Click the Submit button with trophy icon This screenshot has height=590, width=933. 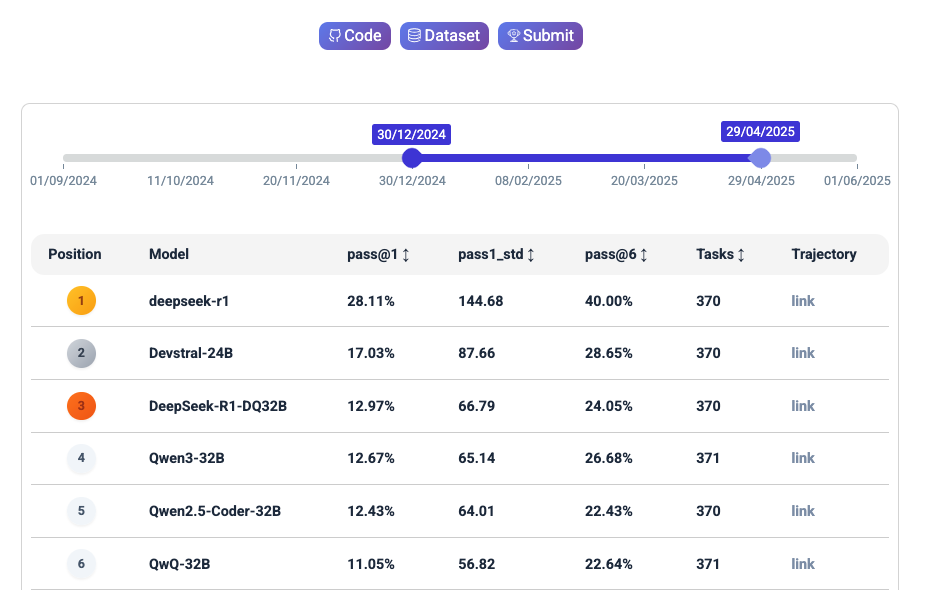coord(540,36)
